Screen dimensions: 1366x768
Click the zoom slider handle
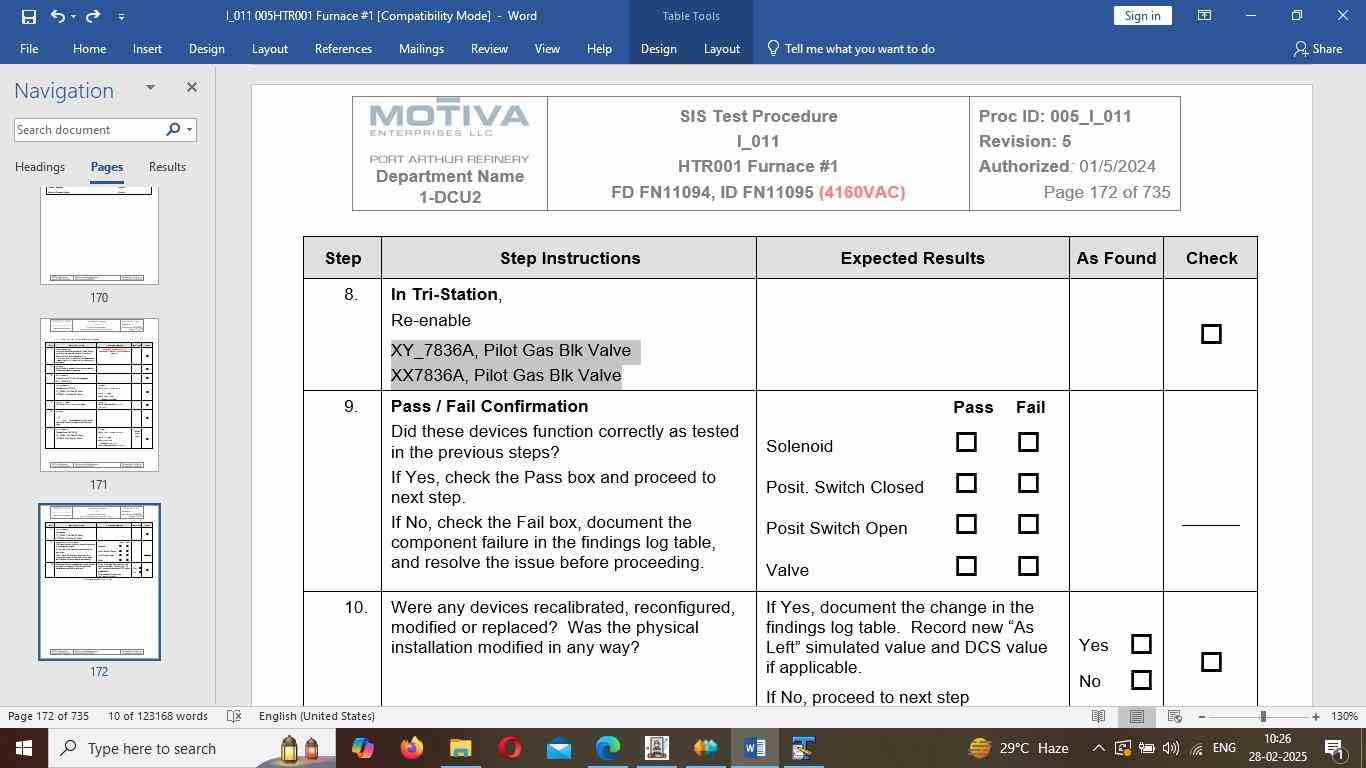pos(1263,716)
